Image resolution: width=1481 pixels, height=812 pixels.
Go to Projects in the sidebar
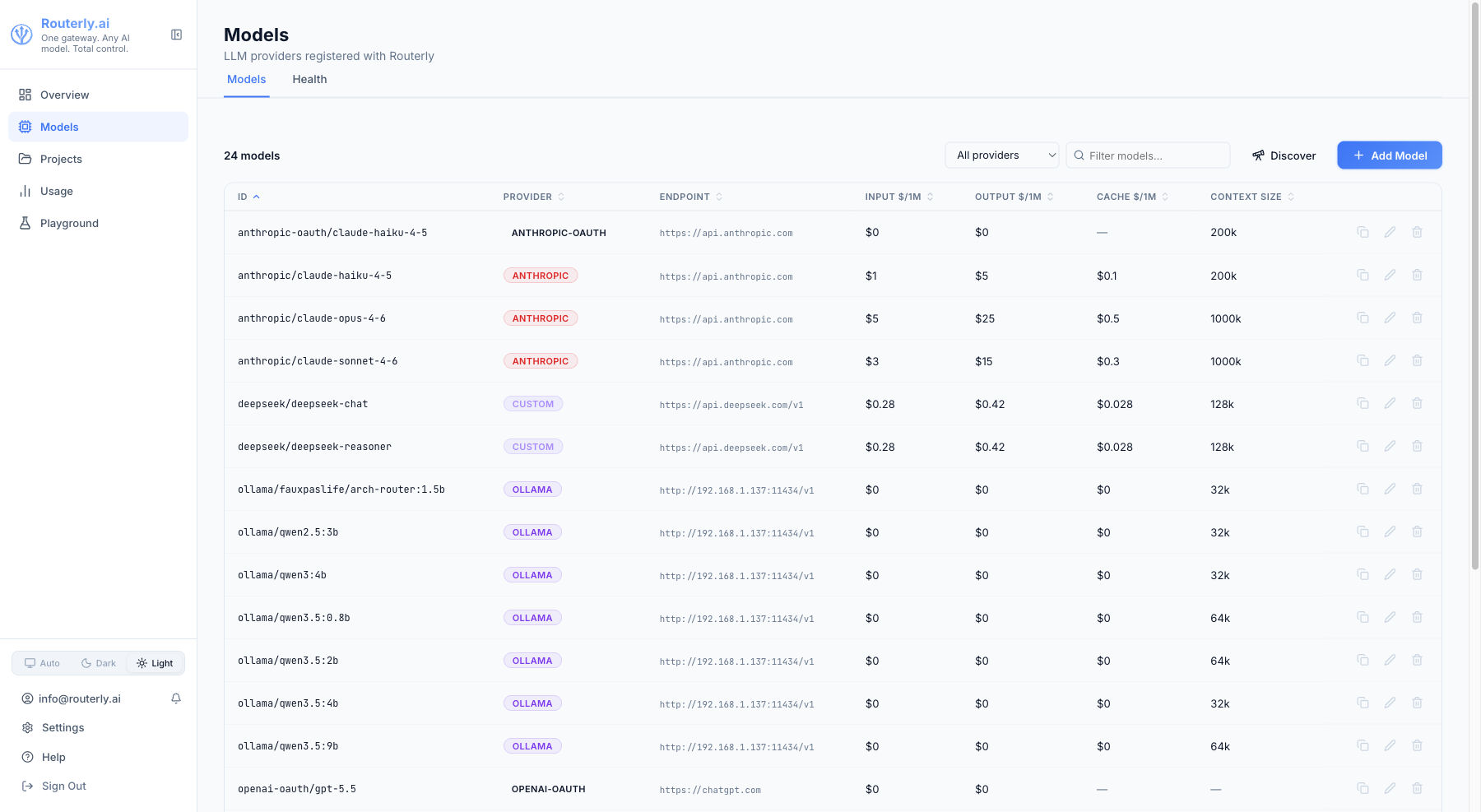click(98, 159)
